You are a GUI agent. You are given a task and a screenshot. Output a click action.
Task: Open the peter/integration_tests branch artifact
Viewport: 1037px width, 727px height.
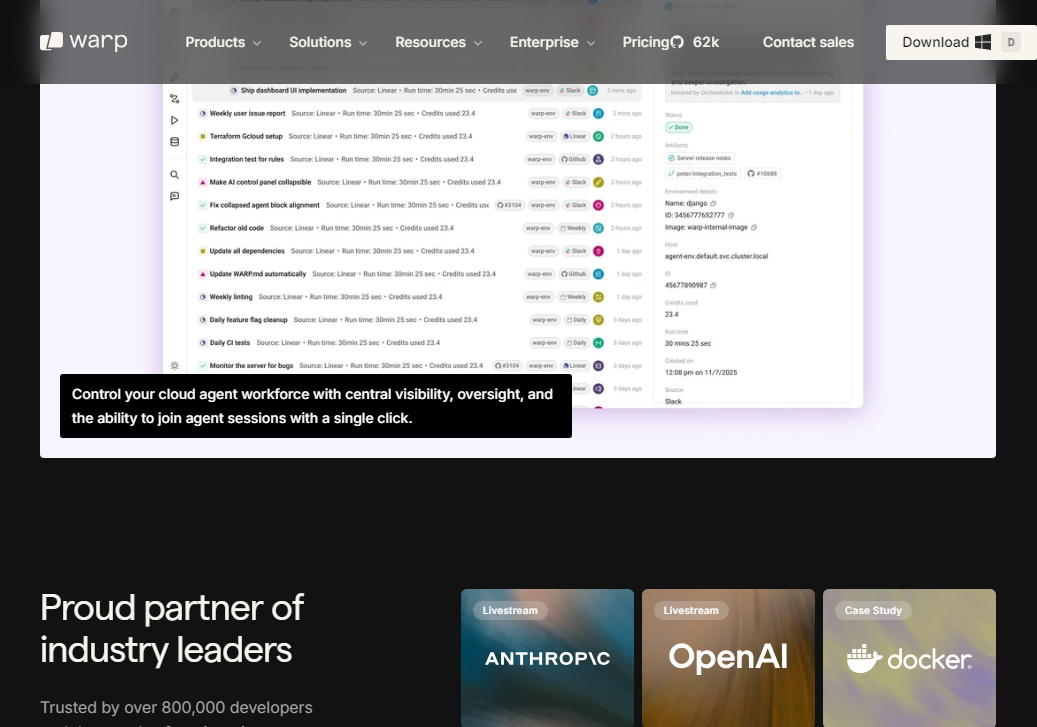pyautogui.click(x=702, y=173)
